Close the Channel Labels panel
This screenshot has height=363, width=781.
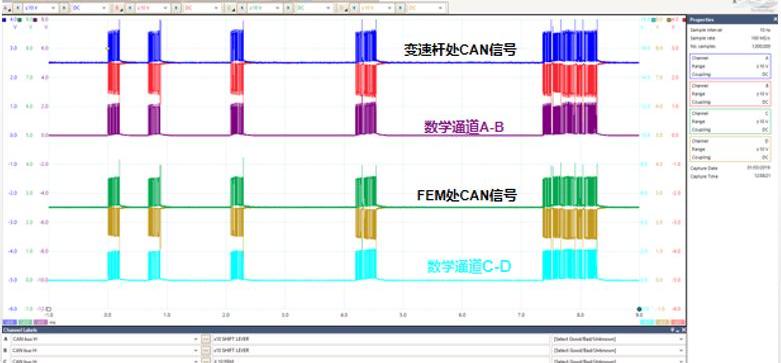tap(684, 330)
